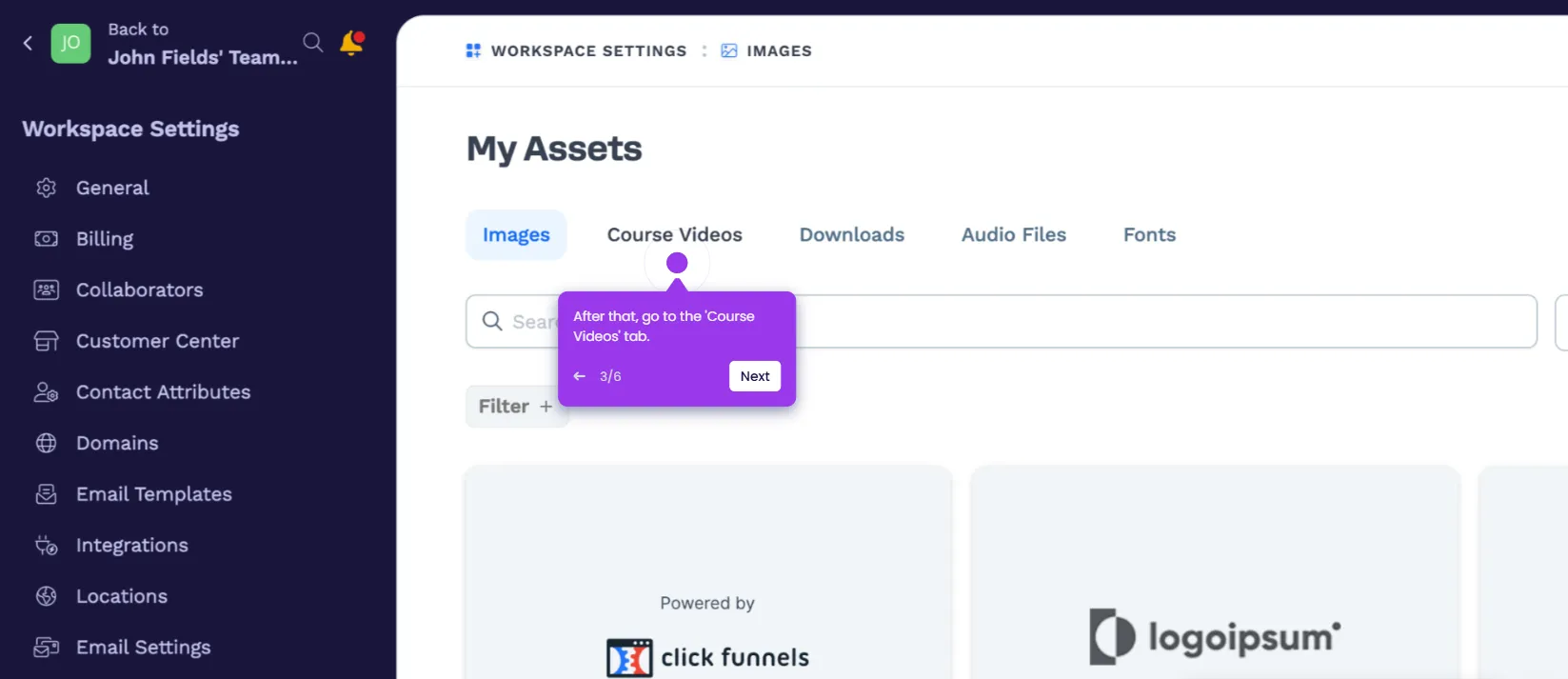The height and width of the screenshot is (679, 1568).
Task: Click the Billing money icon
Action: (x=46, y=239)
